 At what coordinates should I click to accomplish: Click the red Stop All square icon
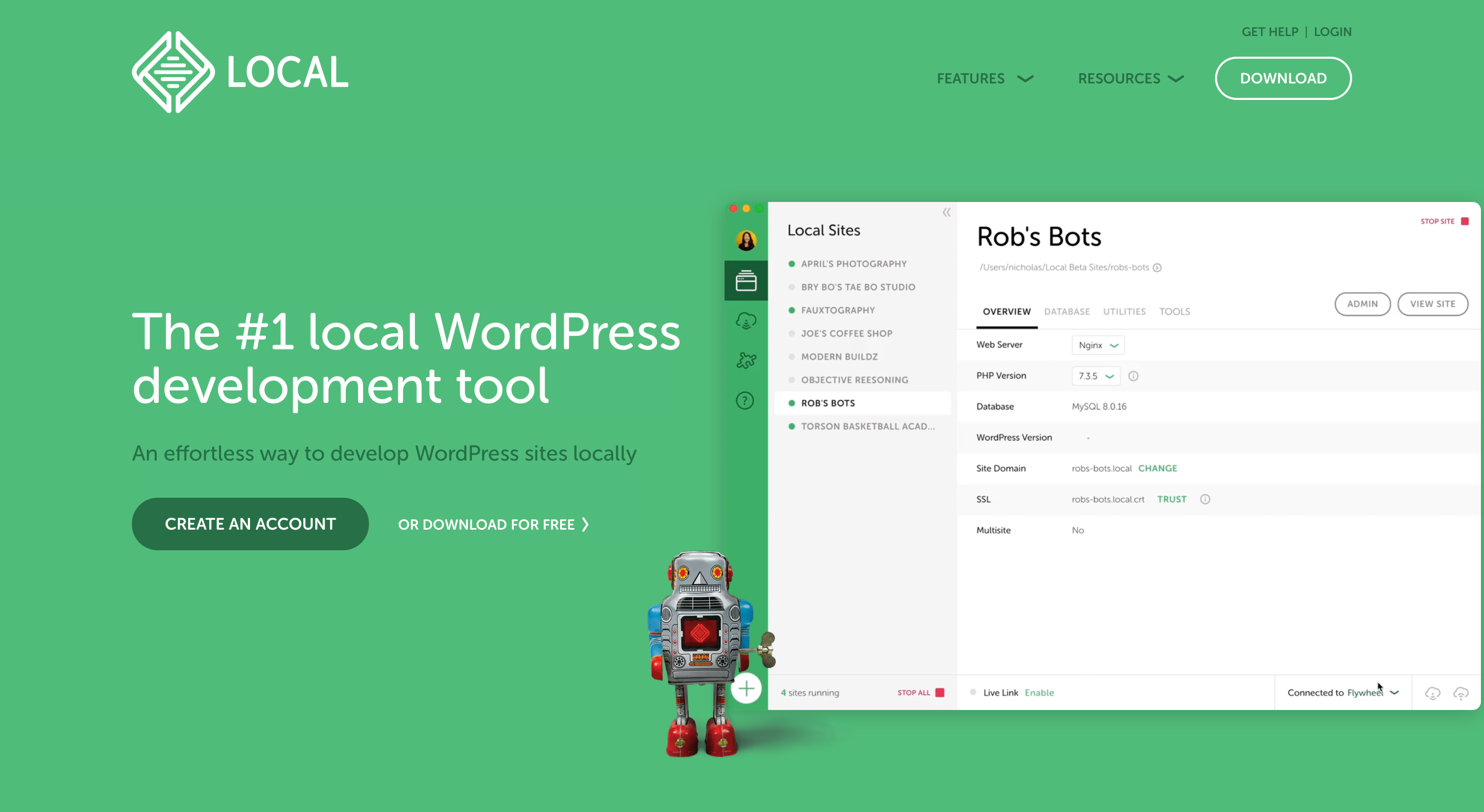click(939, 693)
